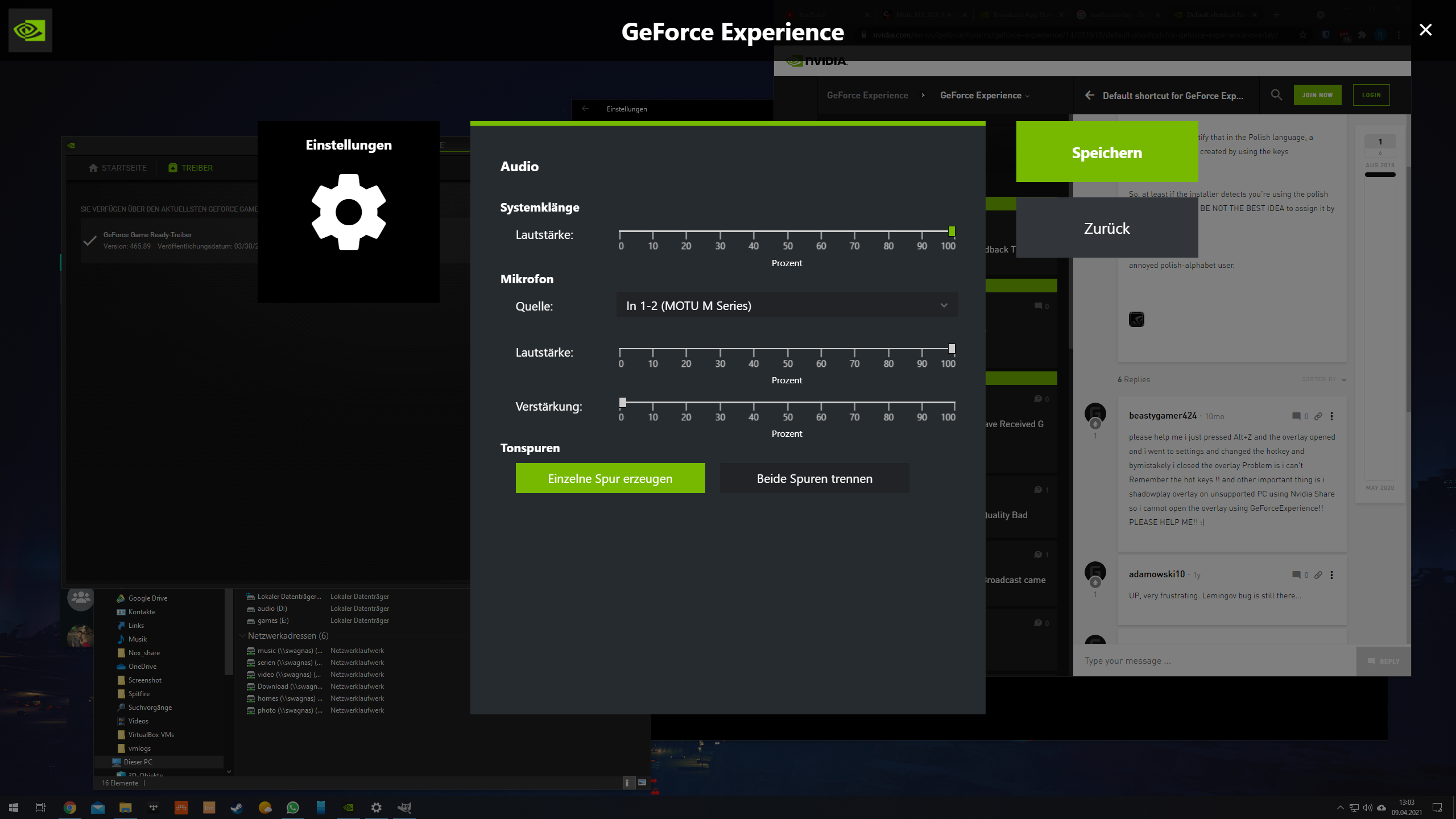Collapse Netzwerkadressen (6) group in Explorer
Screen dimensions: 1456x819
[243, 636]
